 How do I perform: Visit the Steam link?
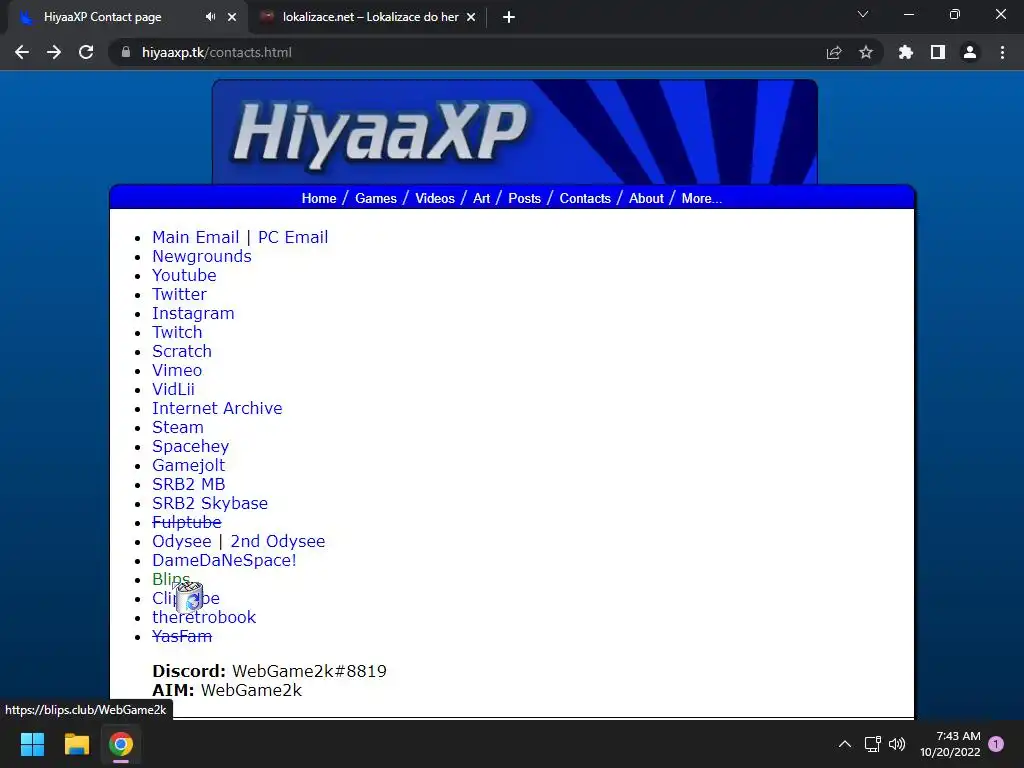click(x=178, y=427)
